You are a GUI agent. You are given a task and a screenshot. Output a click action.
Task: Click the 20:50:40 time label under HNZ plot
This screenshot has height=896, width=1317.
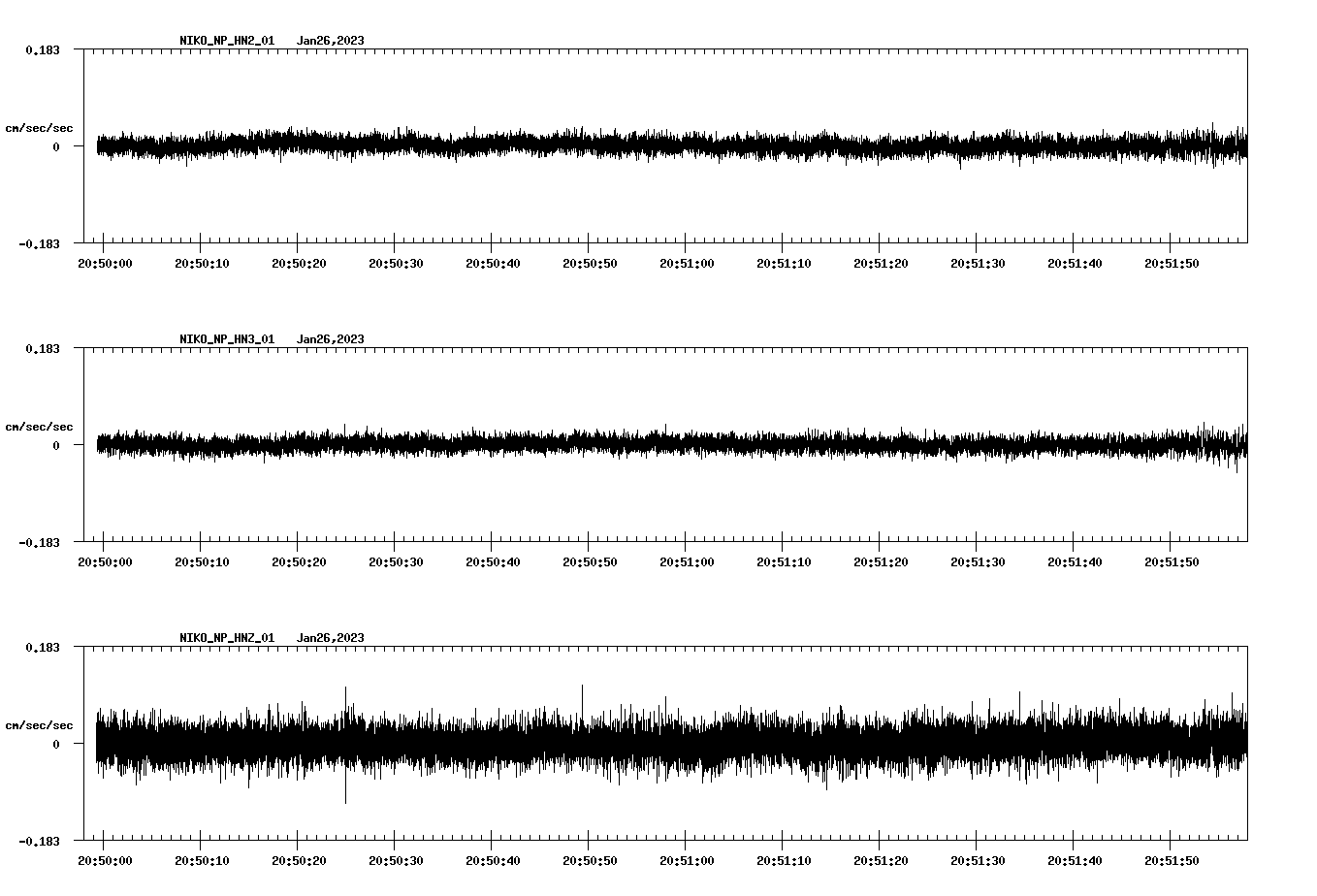tap(493, 861)
